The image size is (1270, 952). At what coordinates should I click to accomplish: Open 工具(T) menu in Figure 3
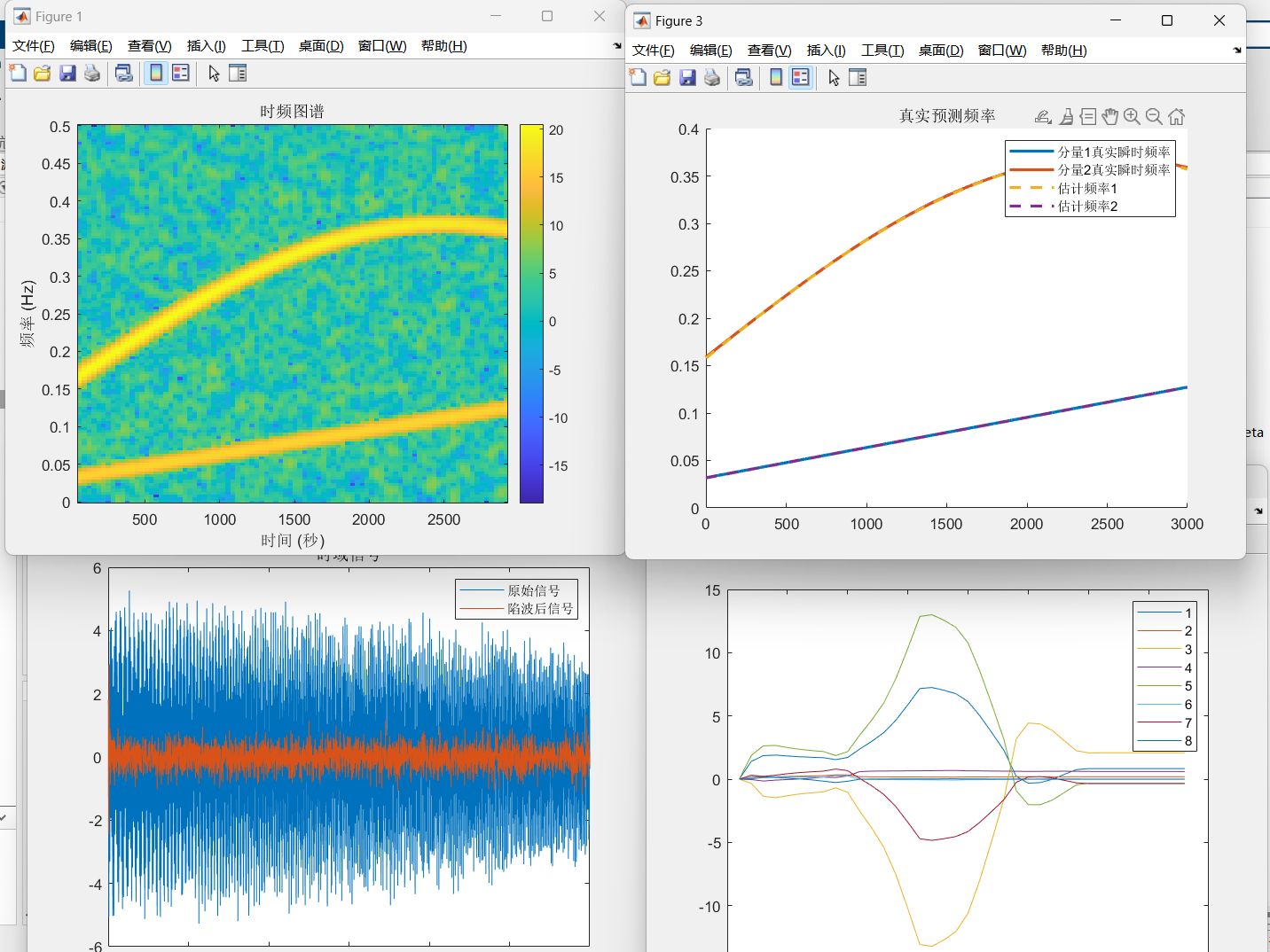pos(882,51)
